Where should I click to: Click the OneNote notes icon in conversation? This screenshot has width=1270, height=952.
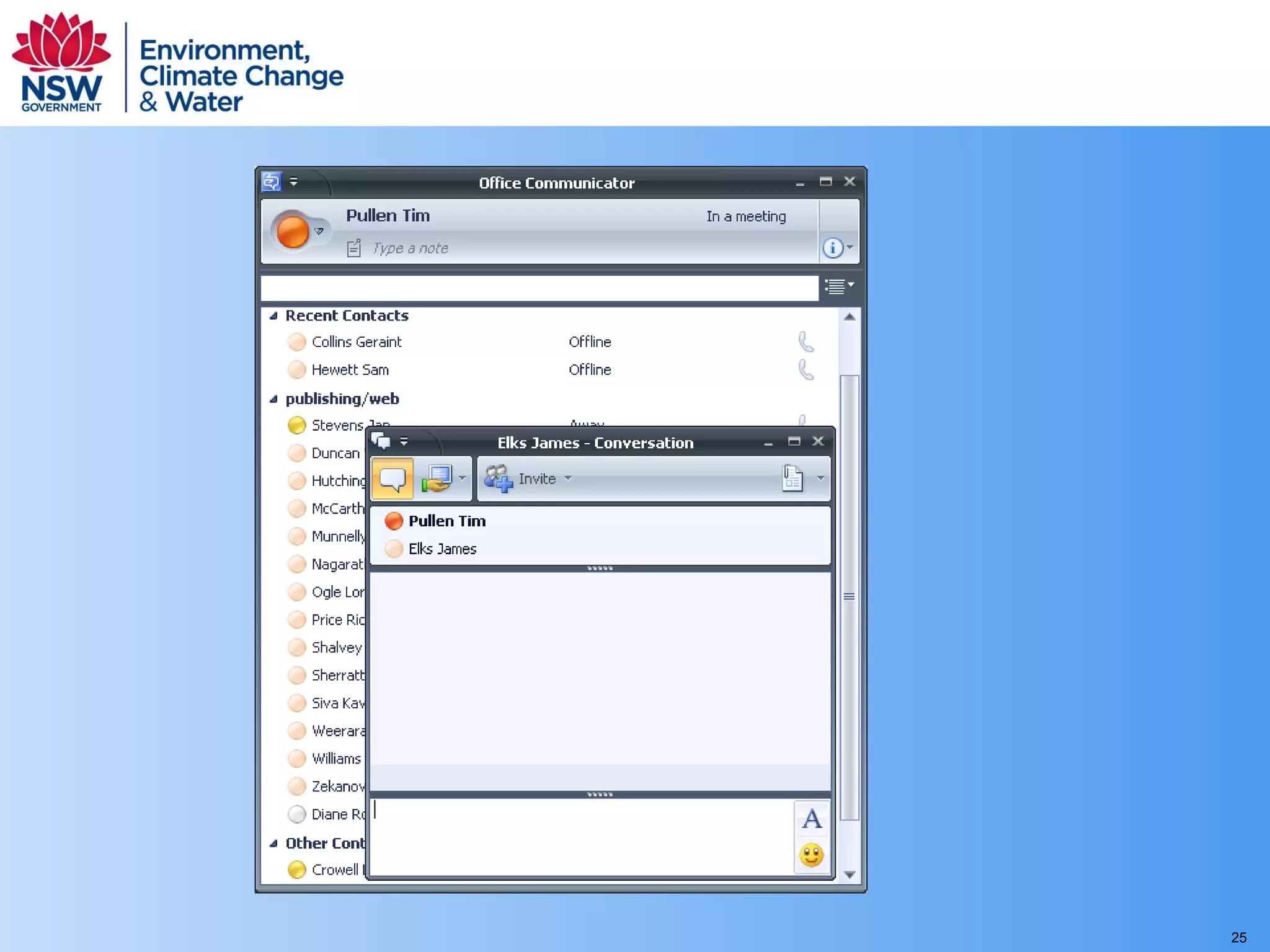793,478
